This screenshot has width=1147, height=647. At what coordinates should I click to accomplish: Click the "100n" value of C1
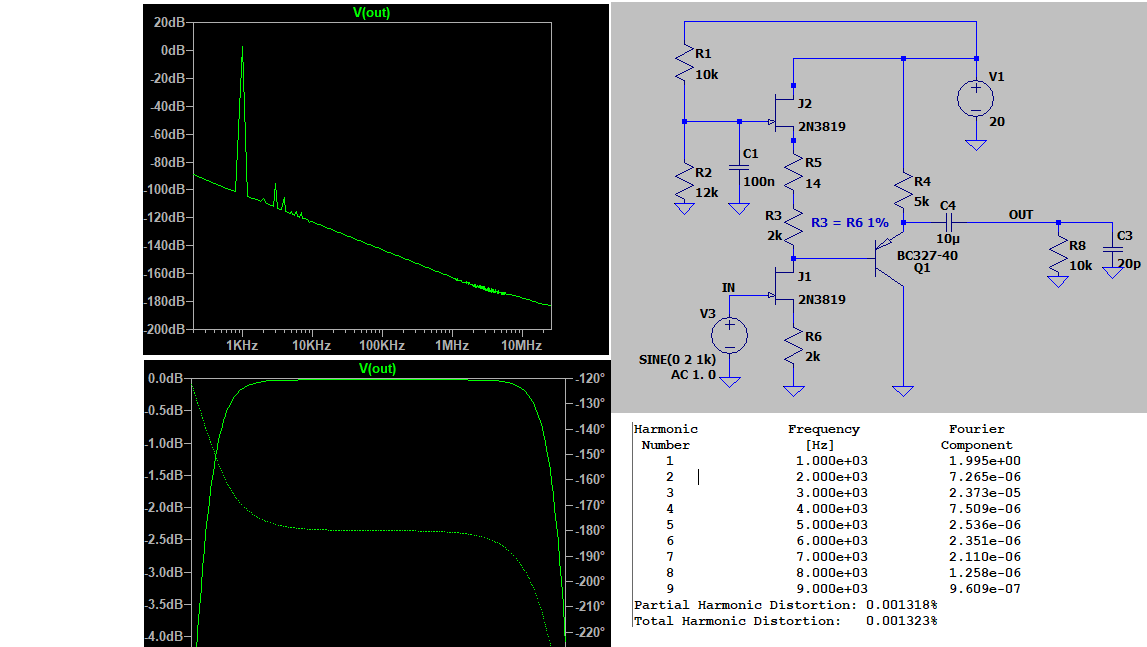pyautogui.click(x=759, y=182)
